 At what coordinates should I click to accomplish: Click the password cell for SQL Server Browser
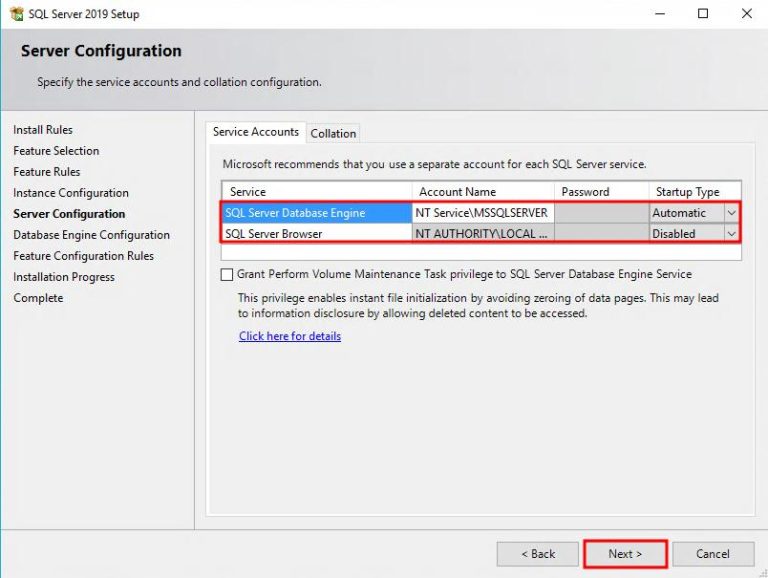(601, 234)
